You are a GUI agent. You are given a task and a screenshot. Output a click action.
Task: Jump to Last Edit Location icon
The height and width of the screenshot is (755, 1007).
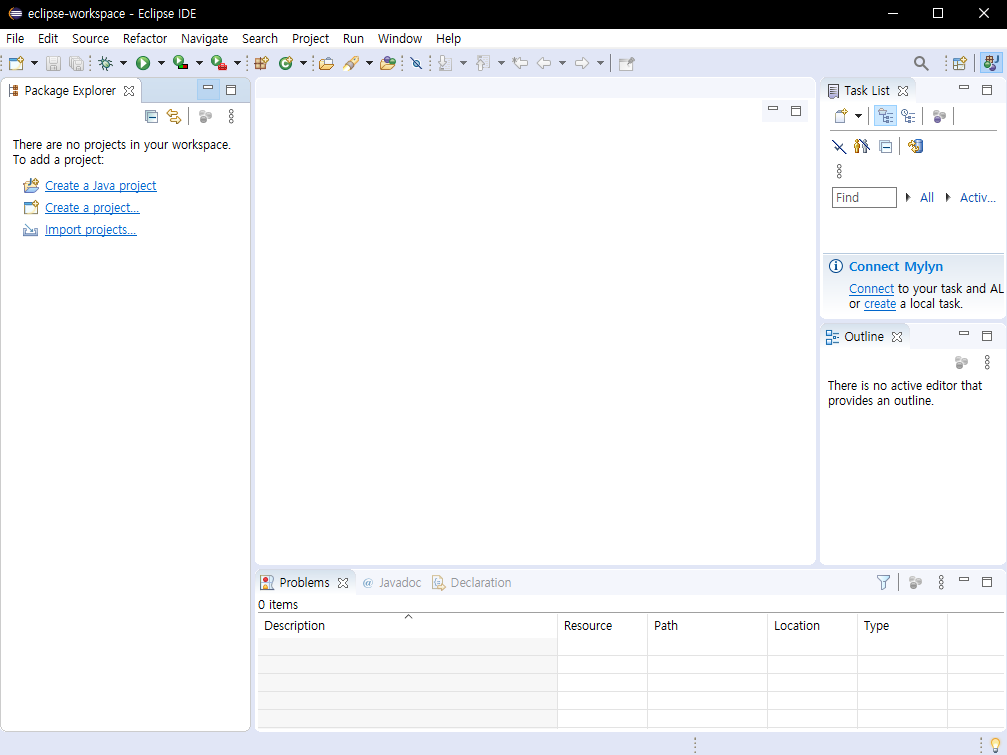[520, 63]
